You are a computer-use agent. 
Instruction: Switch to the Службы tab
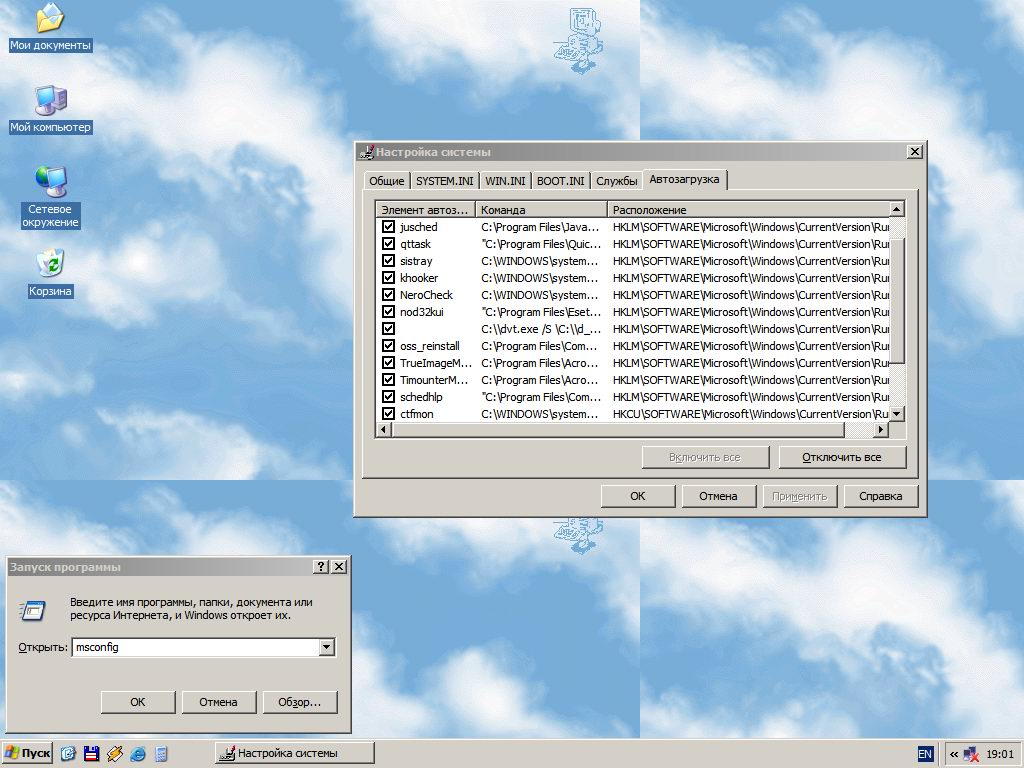[x=616, y=181]
